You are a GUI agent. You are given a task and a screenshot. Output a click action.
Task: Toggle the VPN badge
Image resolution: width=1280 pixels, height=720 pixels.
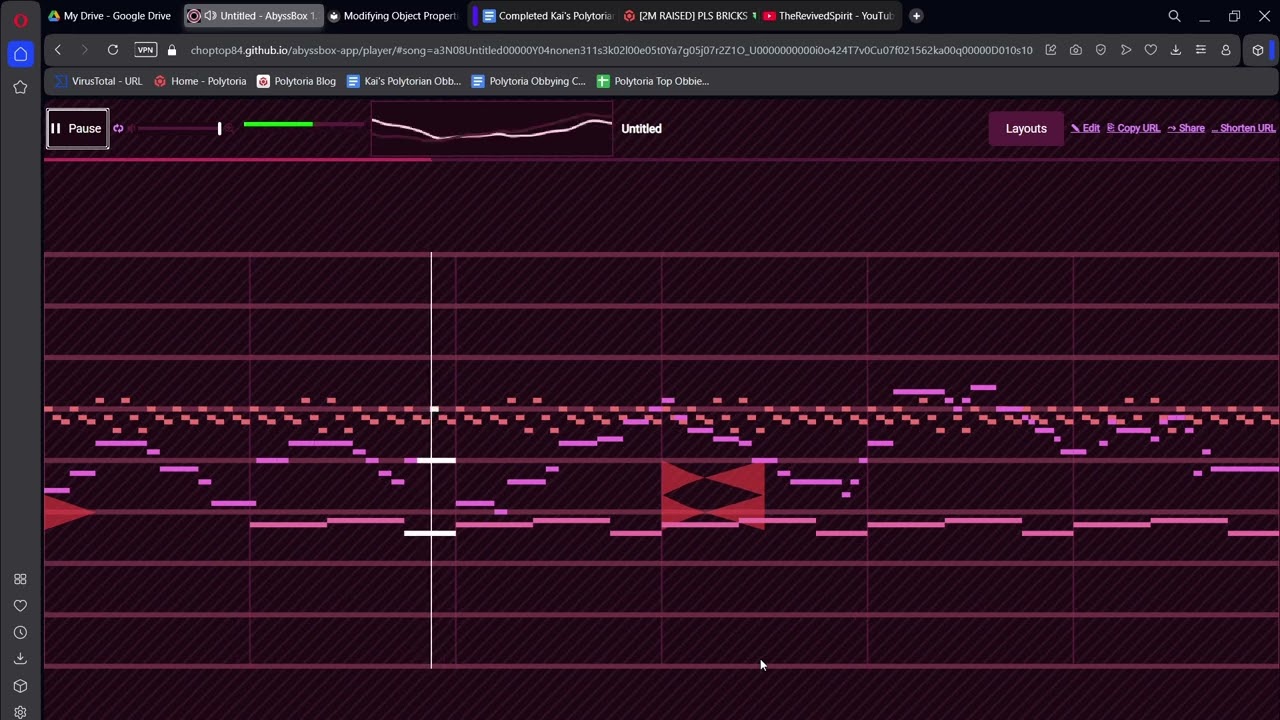point(146,50)
